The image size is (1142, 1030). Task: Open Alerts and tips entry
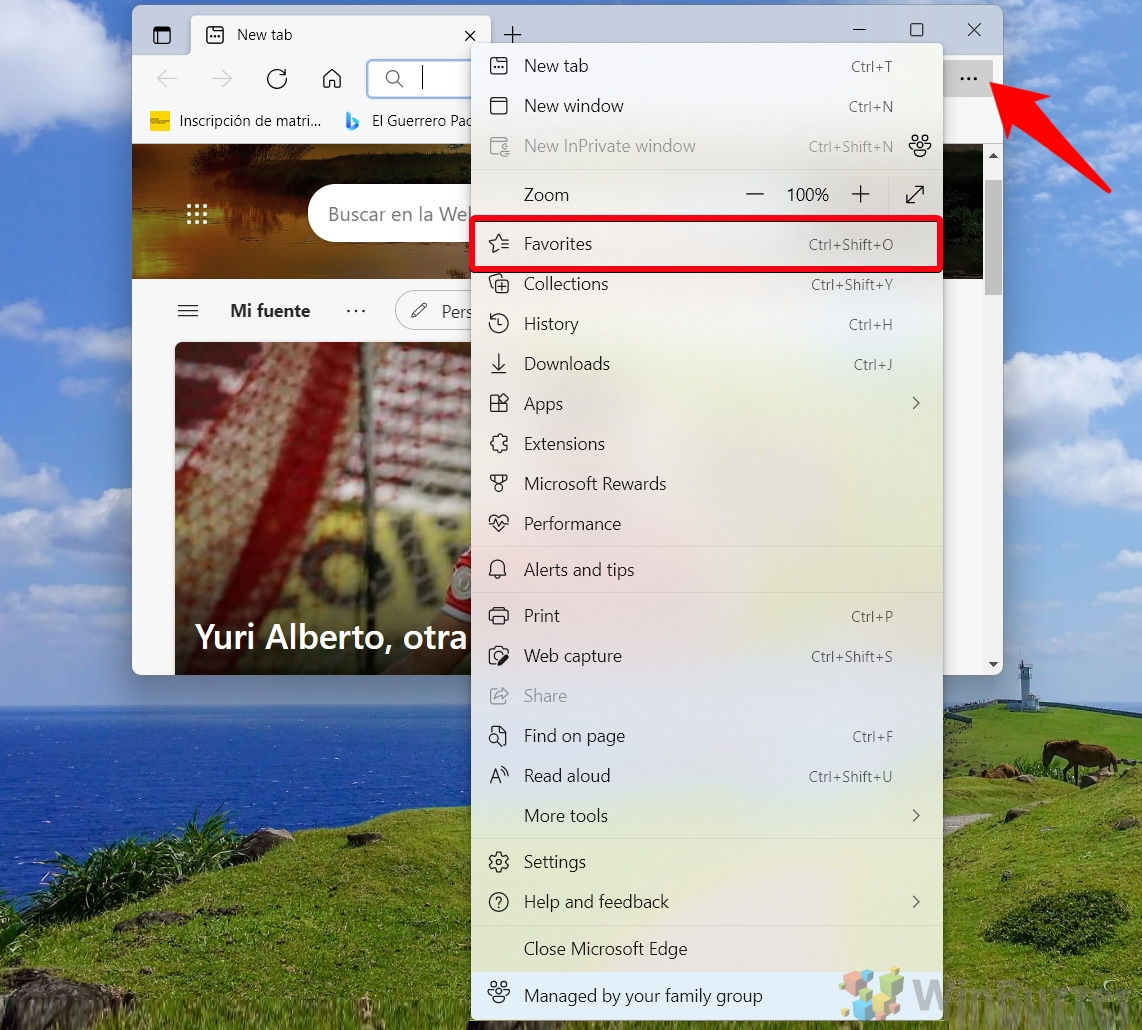click(706, 570)
